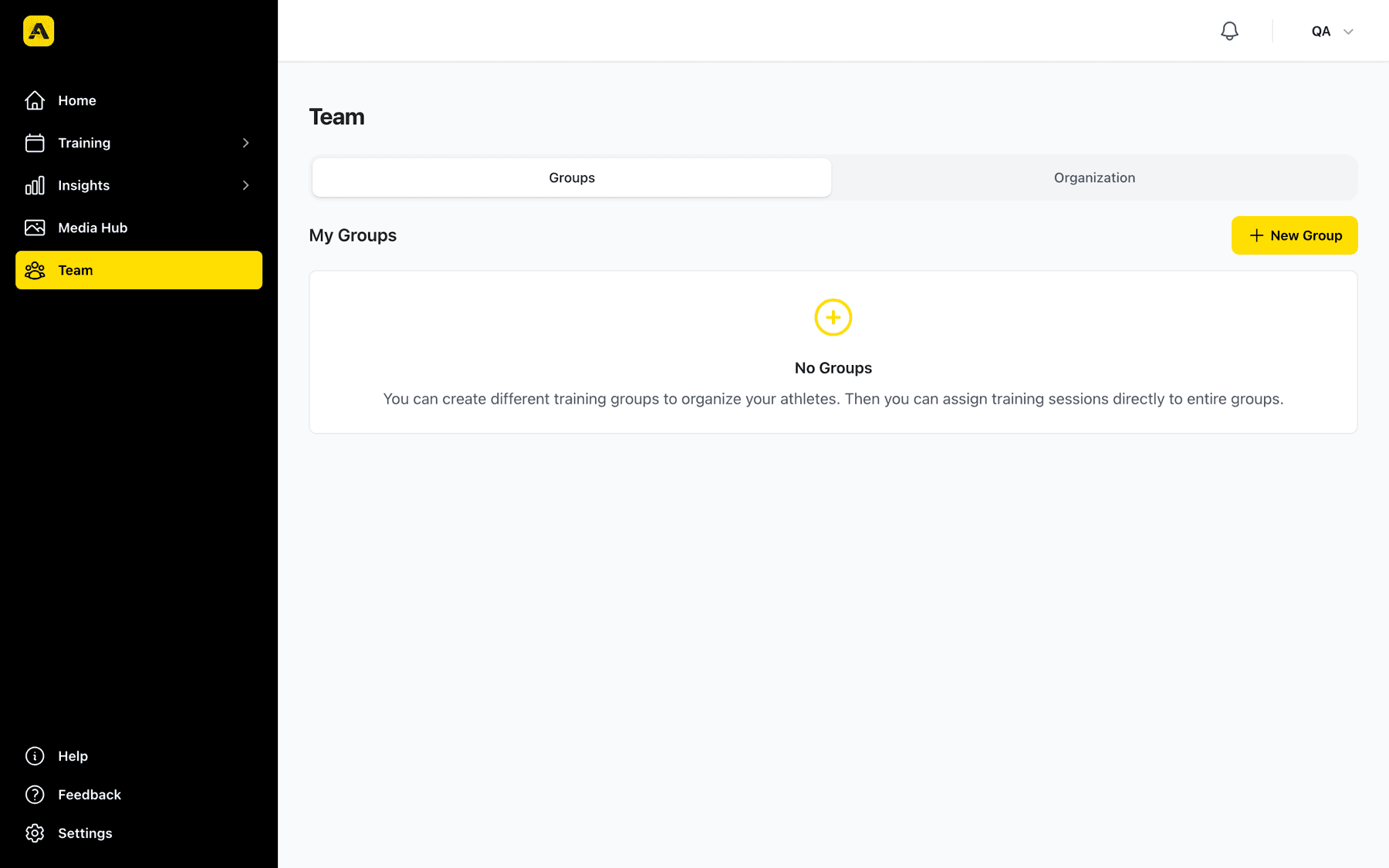Expand the Insights submenu chevron
The image size is (1389, 868).
245,185
